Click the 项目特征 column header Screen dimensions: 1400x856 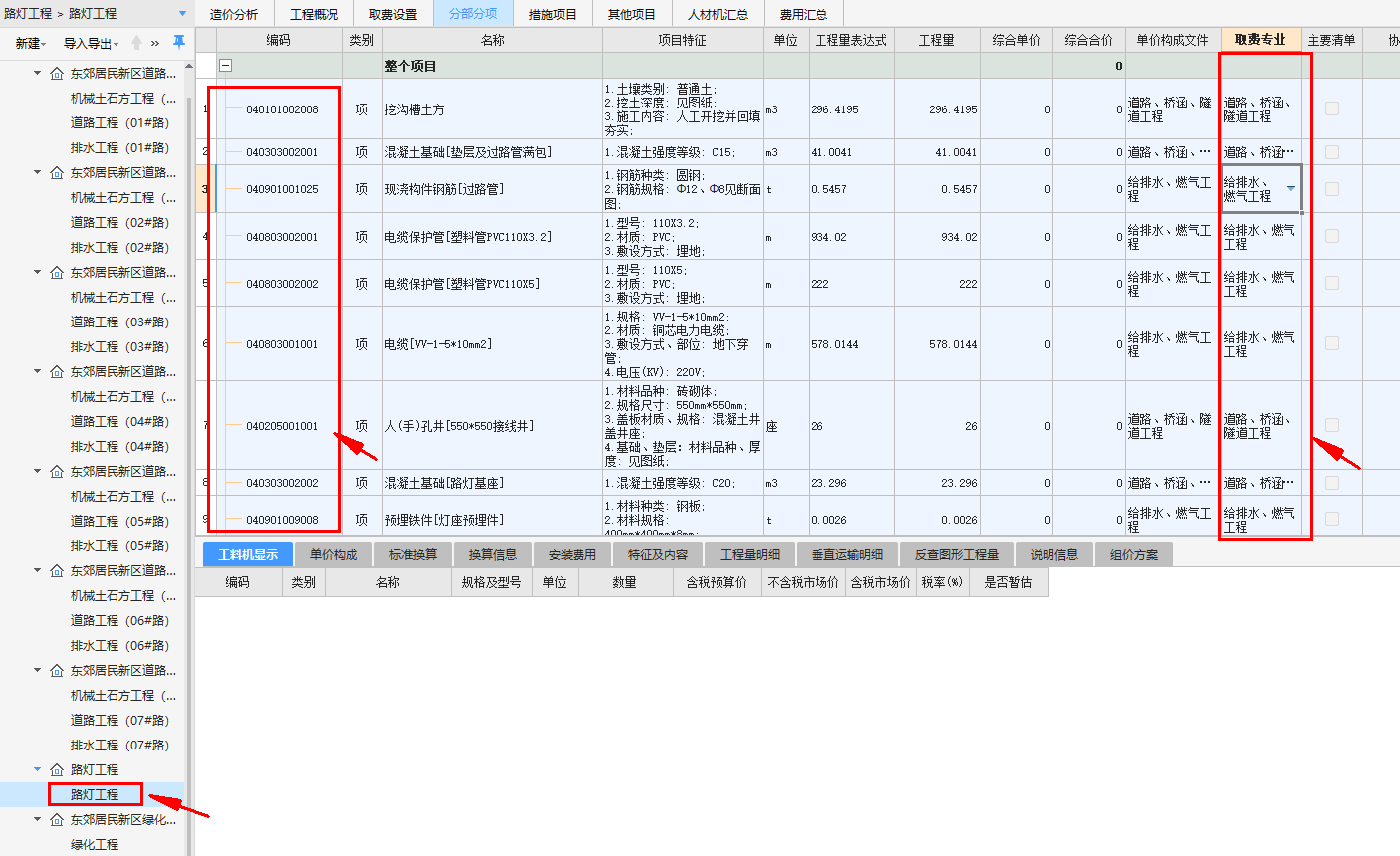pos(683,40)
